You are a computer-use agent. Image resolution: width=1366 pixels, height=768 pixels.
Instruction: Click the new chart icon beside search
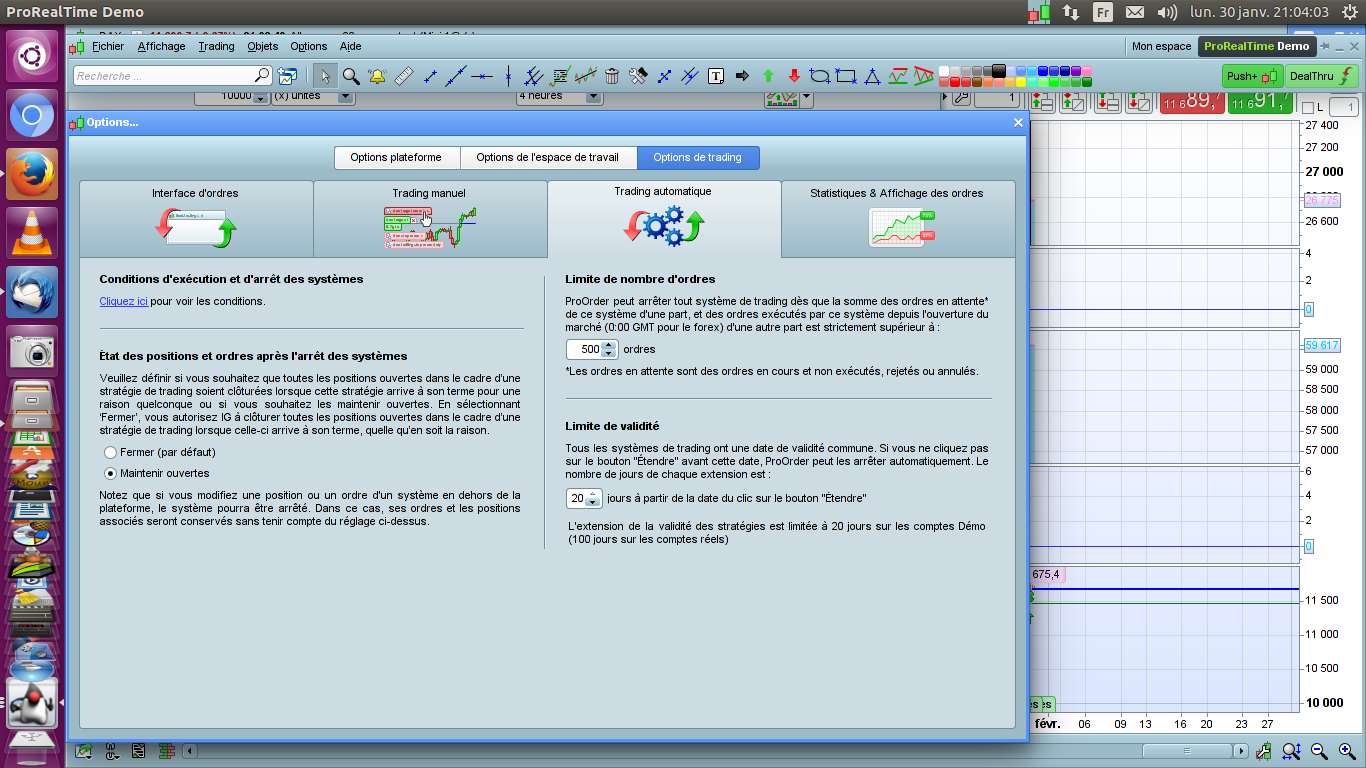pos(288,76)
